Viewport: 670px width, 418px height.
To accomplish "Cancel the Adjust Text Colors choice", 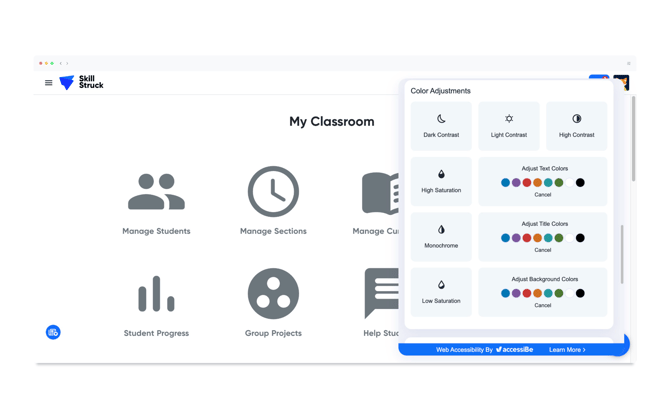I will (543, 195).
